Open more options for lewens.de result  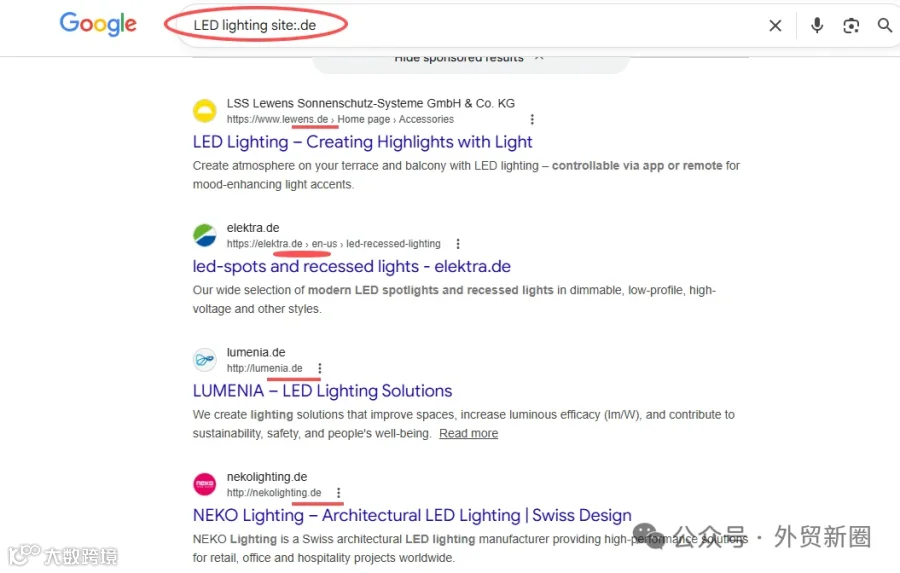point(532,119)
